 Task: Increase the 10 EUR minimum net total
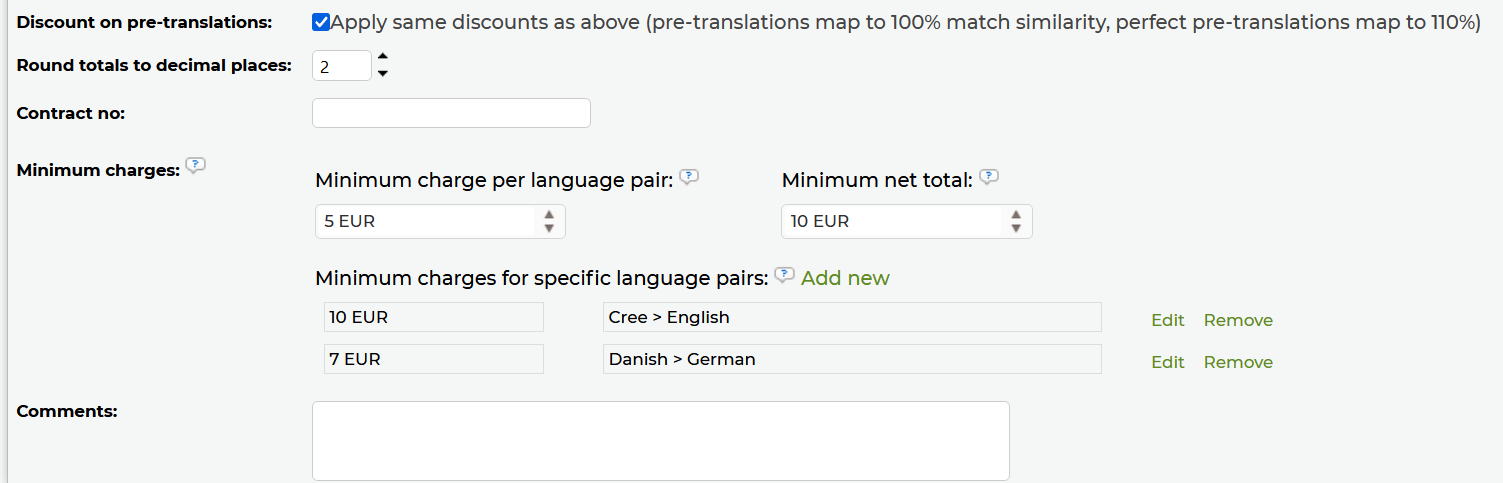click(1016, 214)
